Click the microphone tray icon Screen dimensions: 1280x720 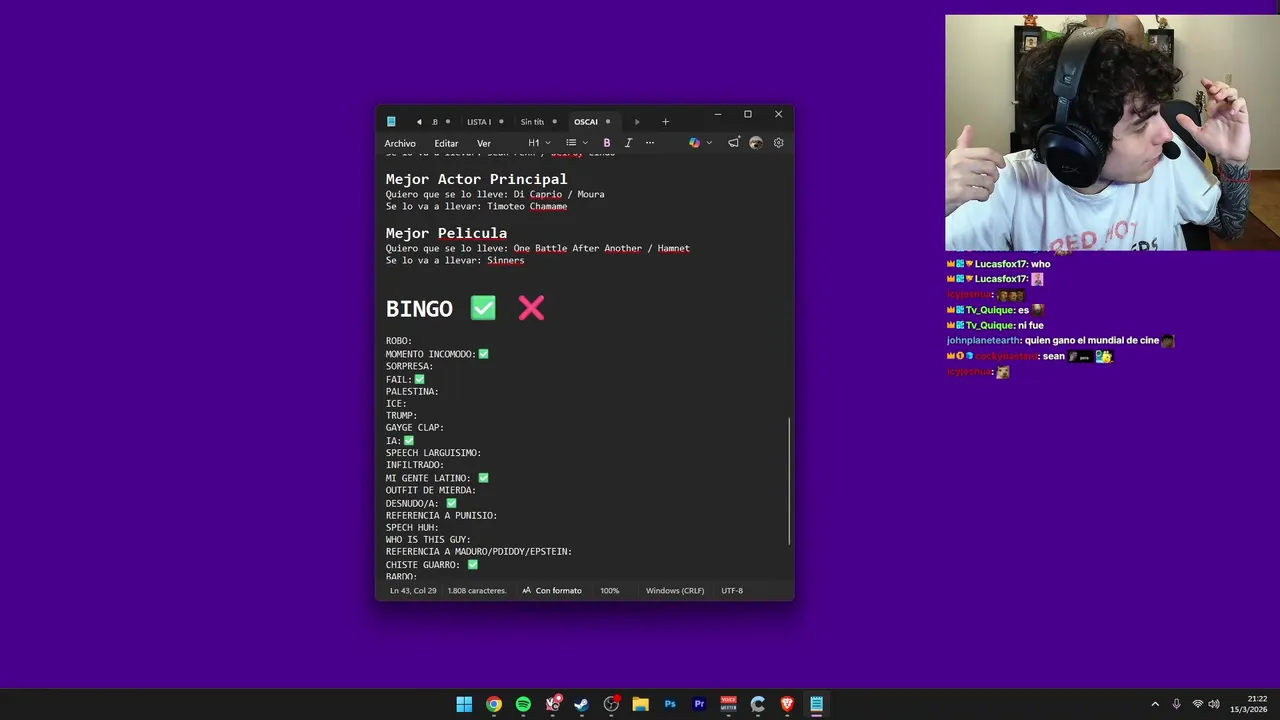point(1176,704)
